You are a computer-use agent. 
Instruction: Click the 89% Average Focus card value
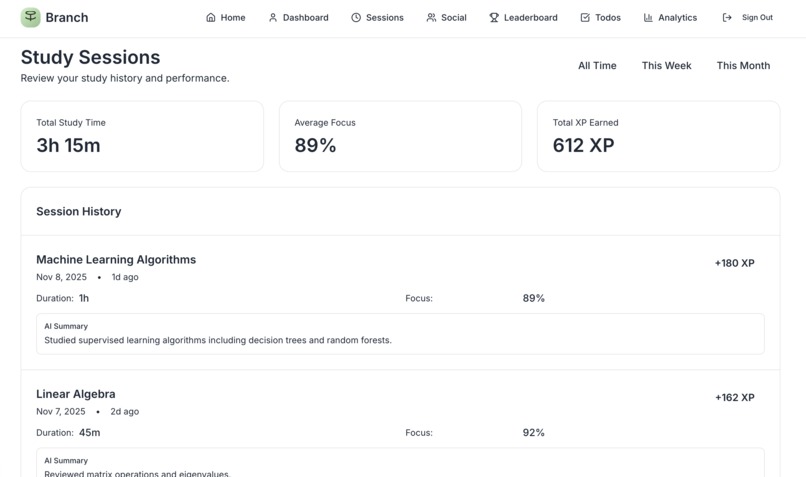point(315,145)
